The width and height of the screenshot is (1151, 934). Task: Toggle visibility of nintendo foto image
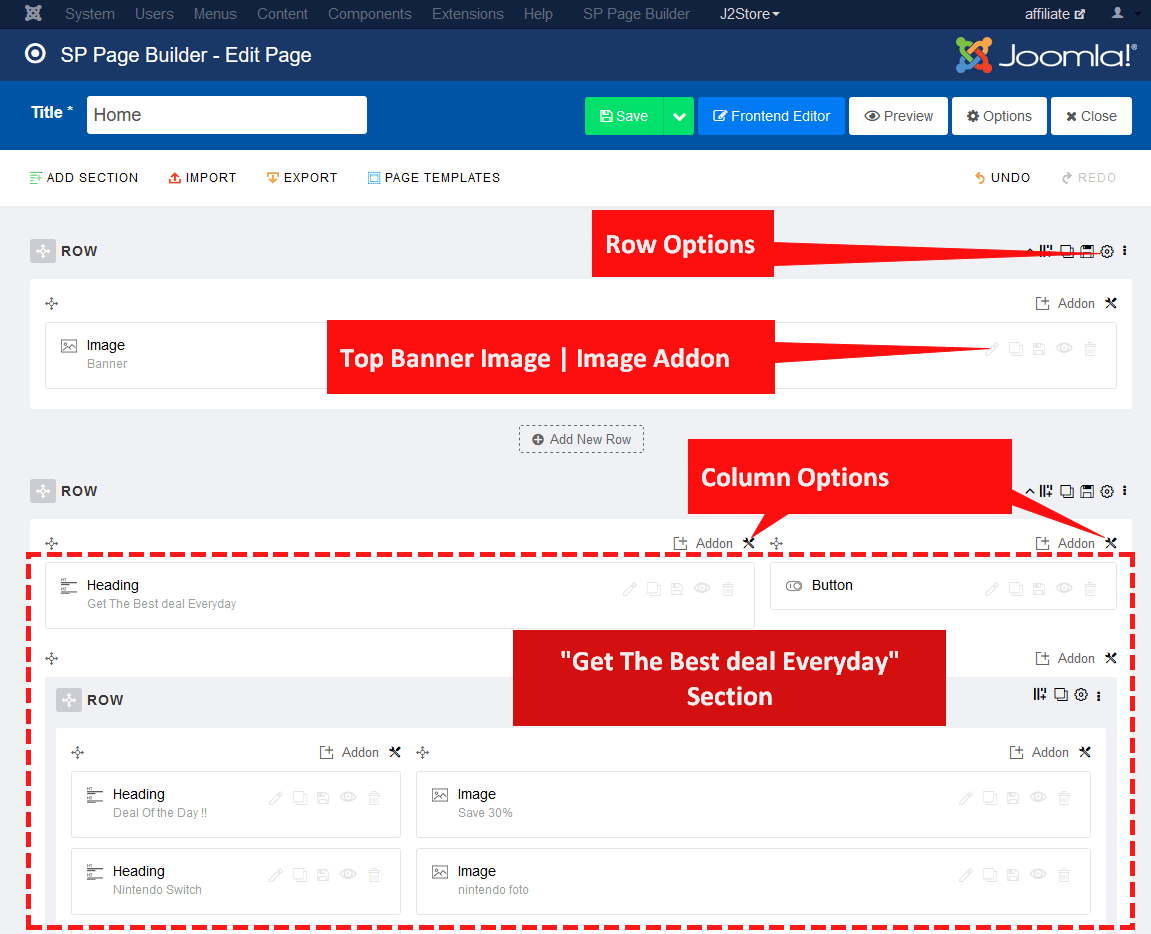tap(1039, 875)
